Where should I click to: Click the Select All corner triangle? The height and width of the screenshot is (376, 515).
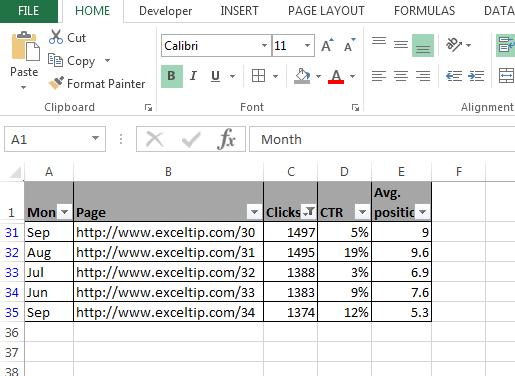click(x=15, y=172)
